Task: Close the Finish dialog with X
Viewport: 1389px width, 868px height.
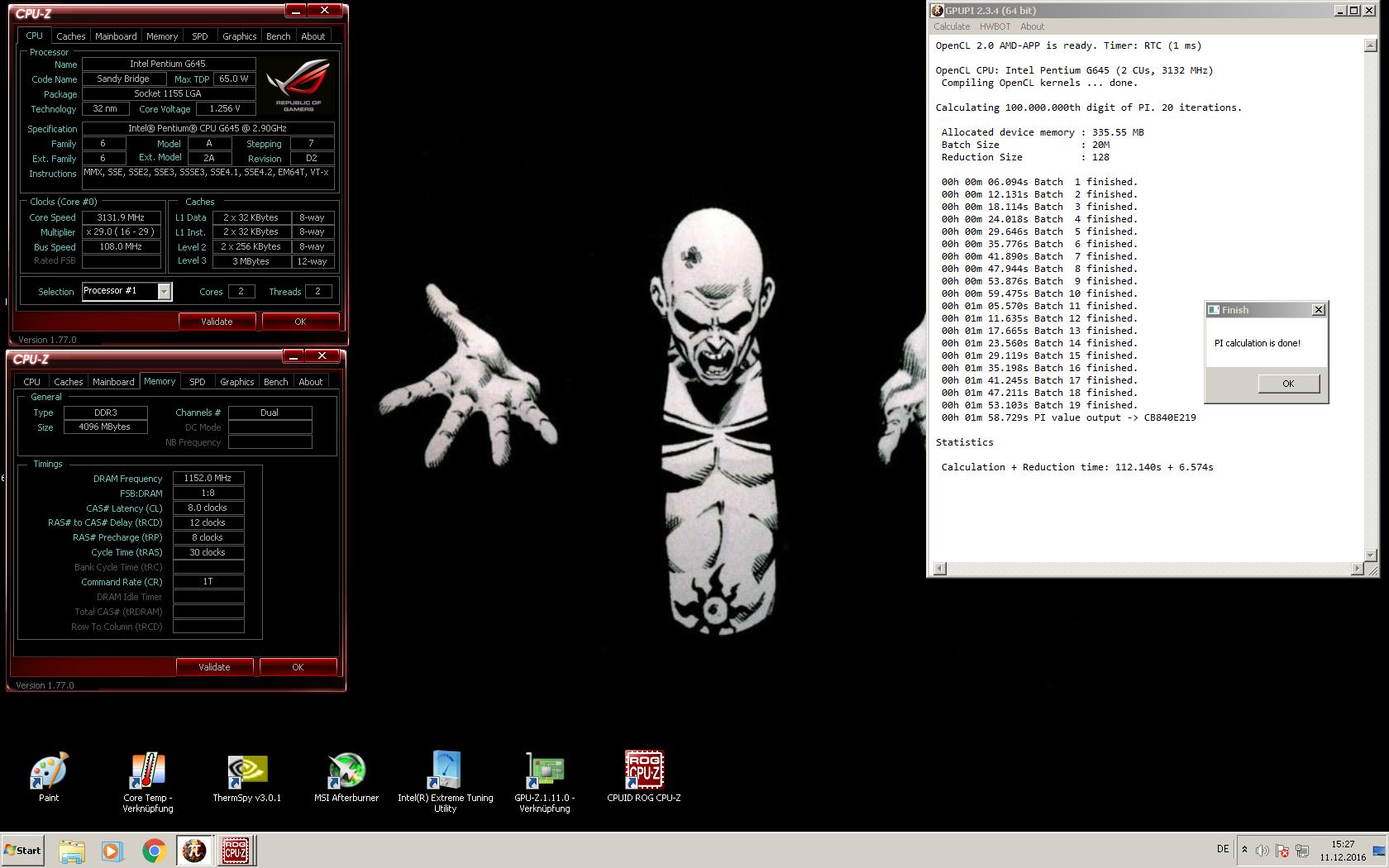Action: [1319, 310]
